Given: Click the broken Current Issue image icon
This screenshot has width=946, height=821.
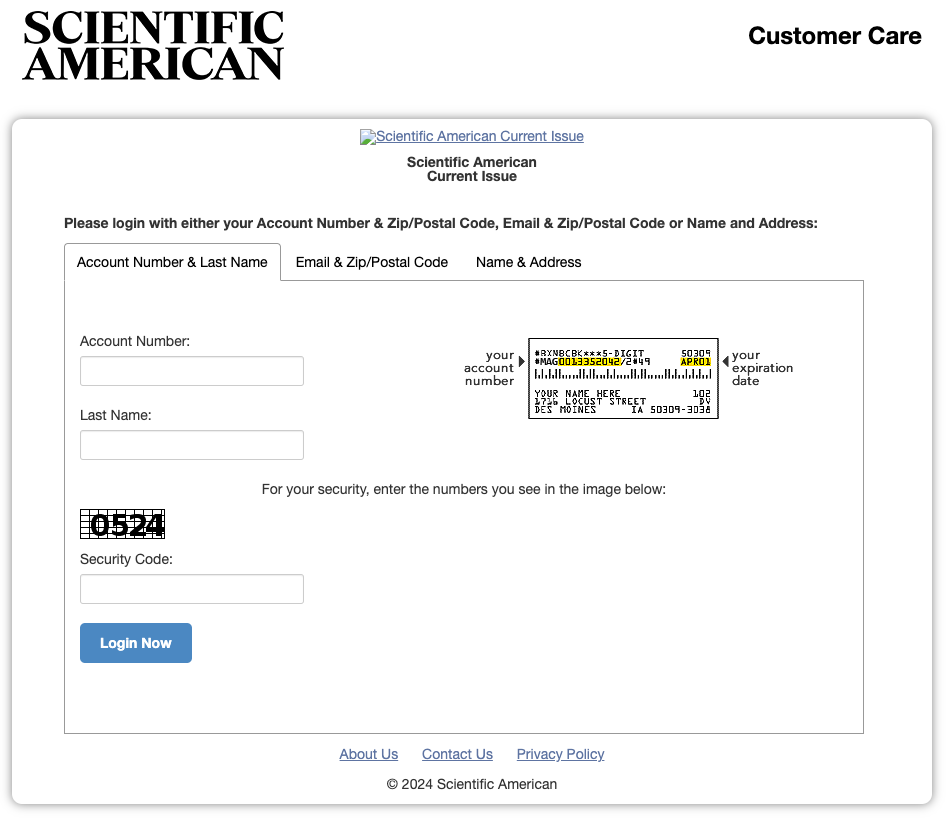Looking at the screenshot, I should pyautogui.click(x=367, y=136).
